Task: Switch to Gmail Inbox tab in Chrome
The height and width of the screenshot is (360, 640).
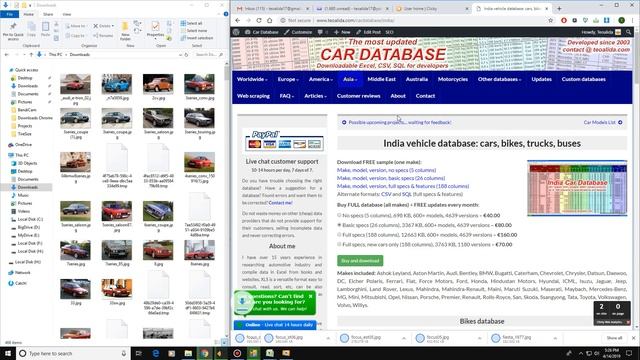Action: (x=272, y=8)
